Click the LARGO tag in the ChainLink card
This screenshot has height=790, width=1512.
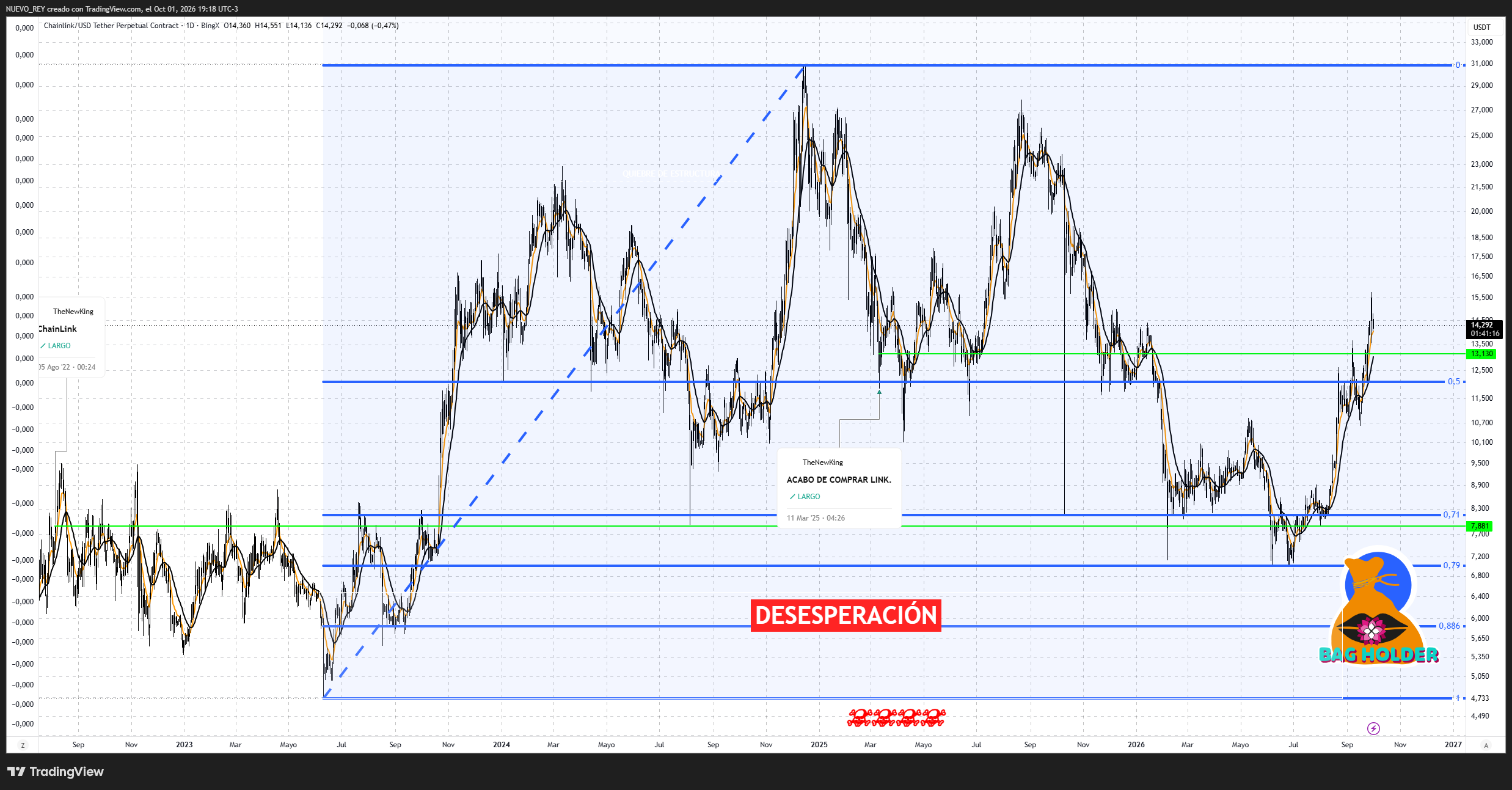[x=56, y=346]
